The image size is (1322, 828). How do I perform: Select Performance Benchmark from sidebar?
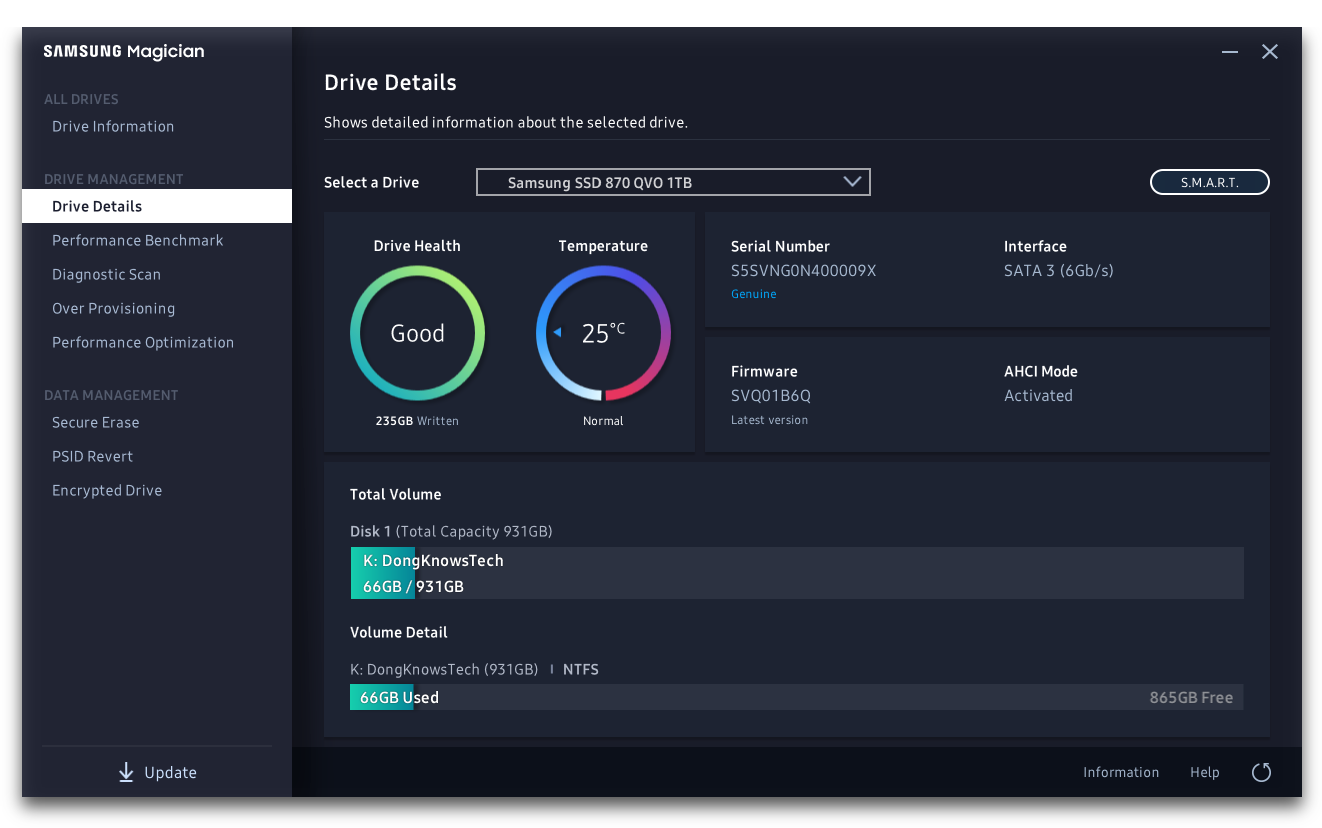(138, 240)
